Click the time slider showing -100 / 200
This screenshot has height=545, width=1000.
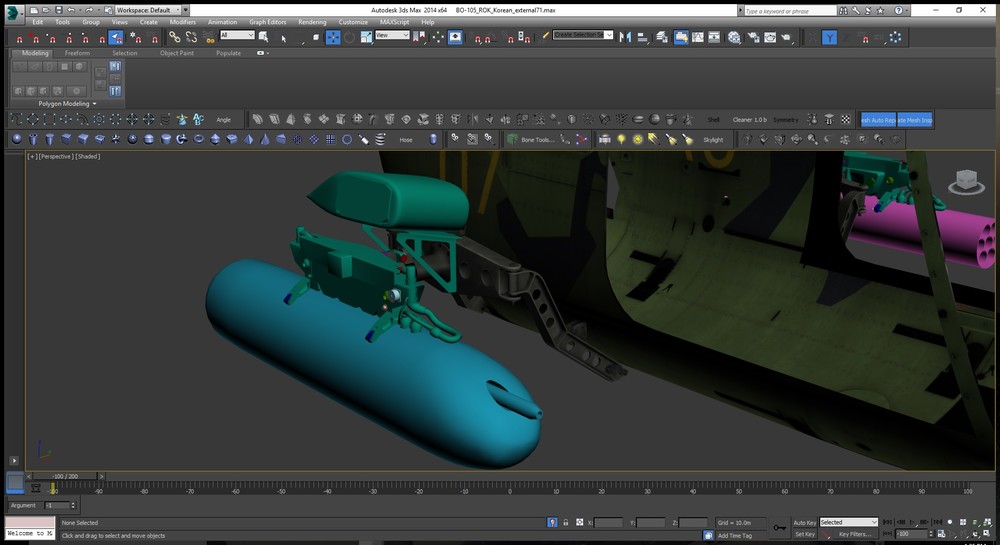point(66,476)
